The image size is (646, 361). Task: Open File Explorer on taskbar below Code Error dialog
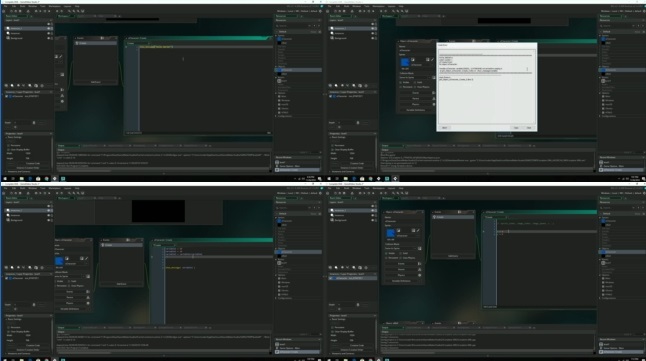click(345, 178)
